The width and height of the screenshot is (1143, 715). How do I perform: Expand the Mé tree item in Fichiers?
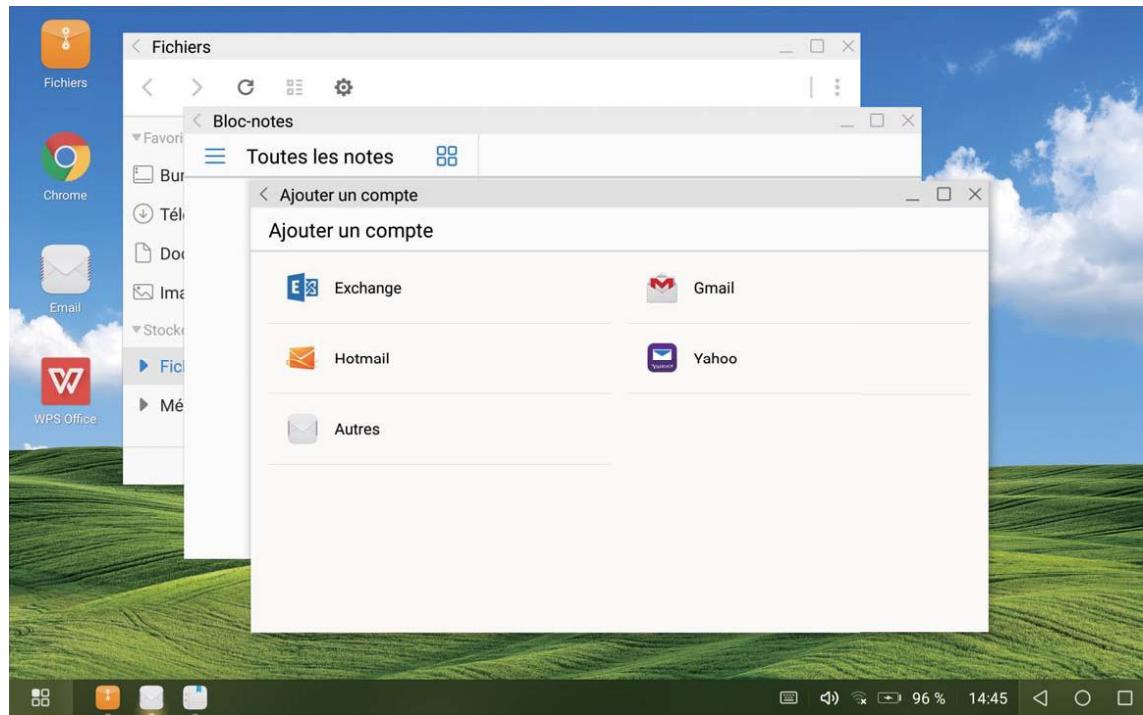[x=144, y=405]
